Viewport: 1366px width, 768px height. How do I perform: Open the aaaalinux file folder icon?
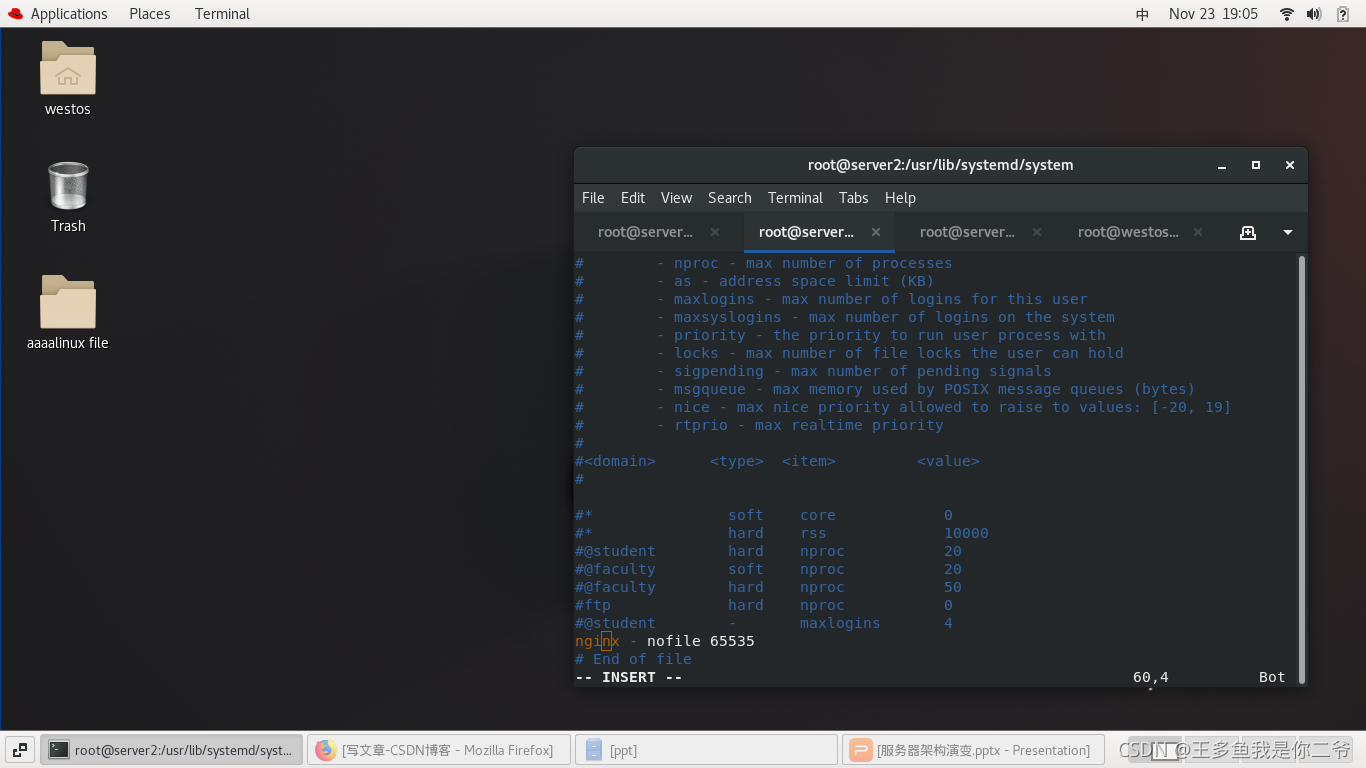pos(68,302)
